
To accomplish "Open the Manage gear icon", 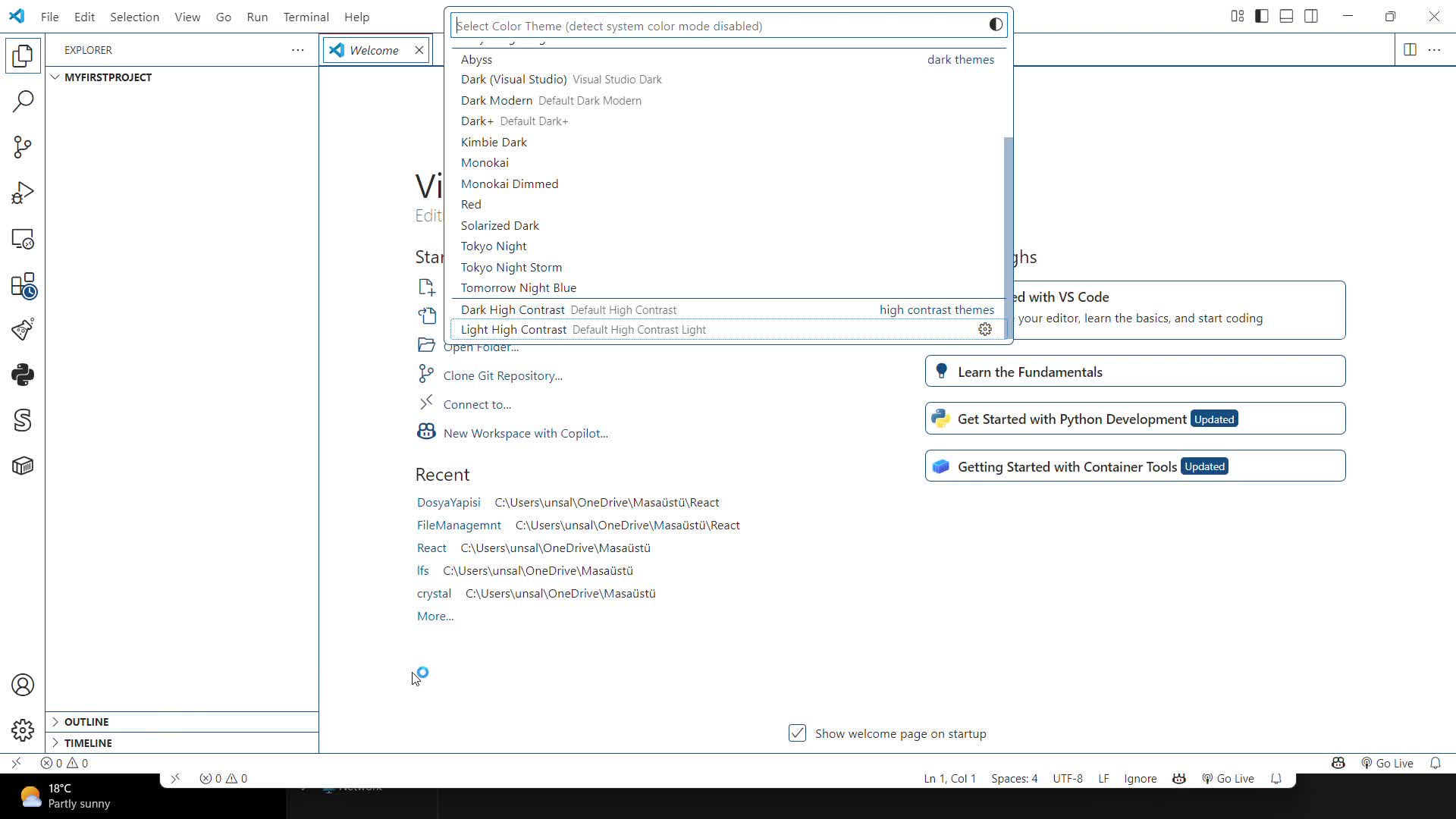I will pyautogui.click(x=23, y=730).
